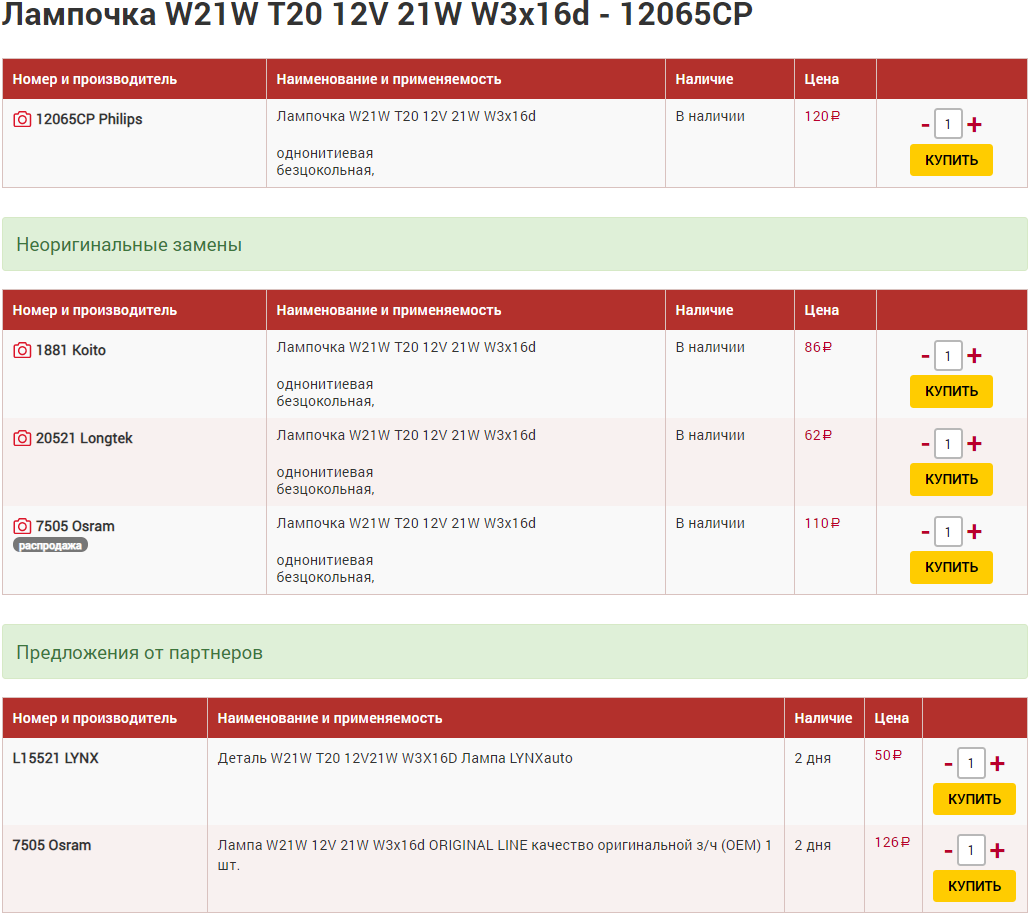Screen dimensions: 1029x914
Task: Increase quantity for 20521 Longtek
Action: click(x=975, y=444)
